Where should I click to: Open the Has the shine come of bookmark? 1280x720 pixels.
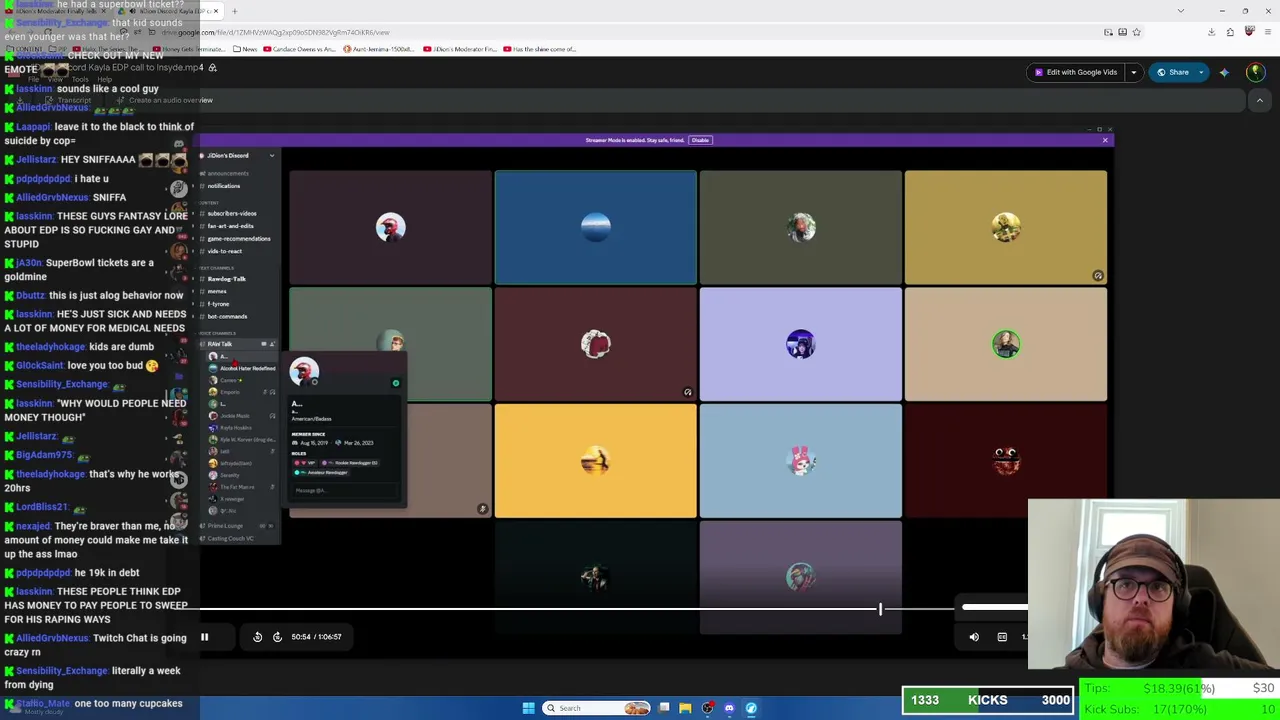click(x=540, y=49)
